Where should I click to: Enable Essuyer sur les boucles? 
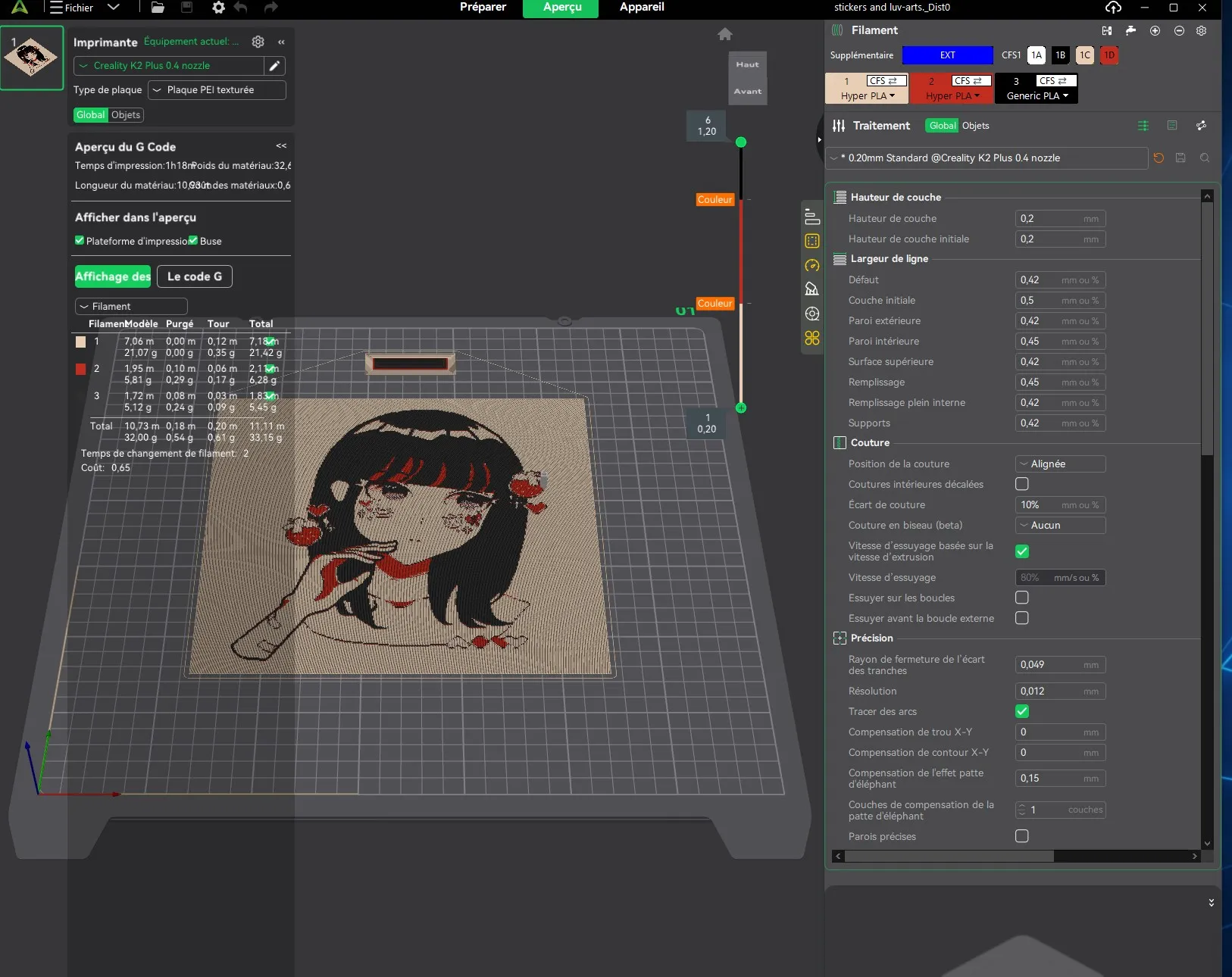(x=1022, y=598)
